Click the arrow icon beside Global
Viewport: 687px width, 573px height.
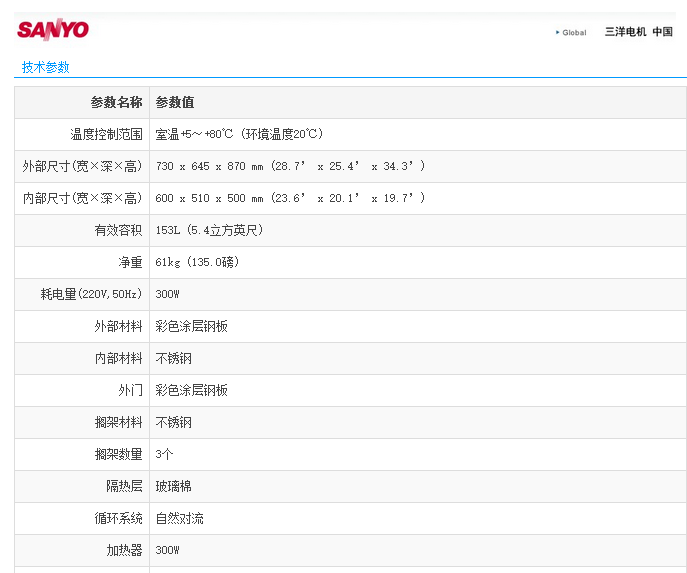(x=557, y=32)
